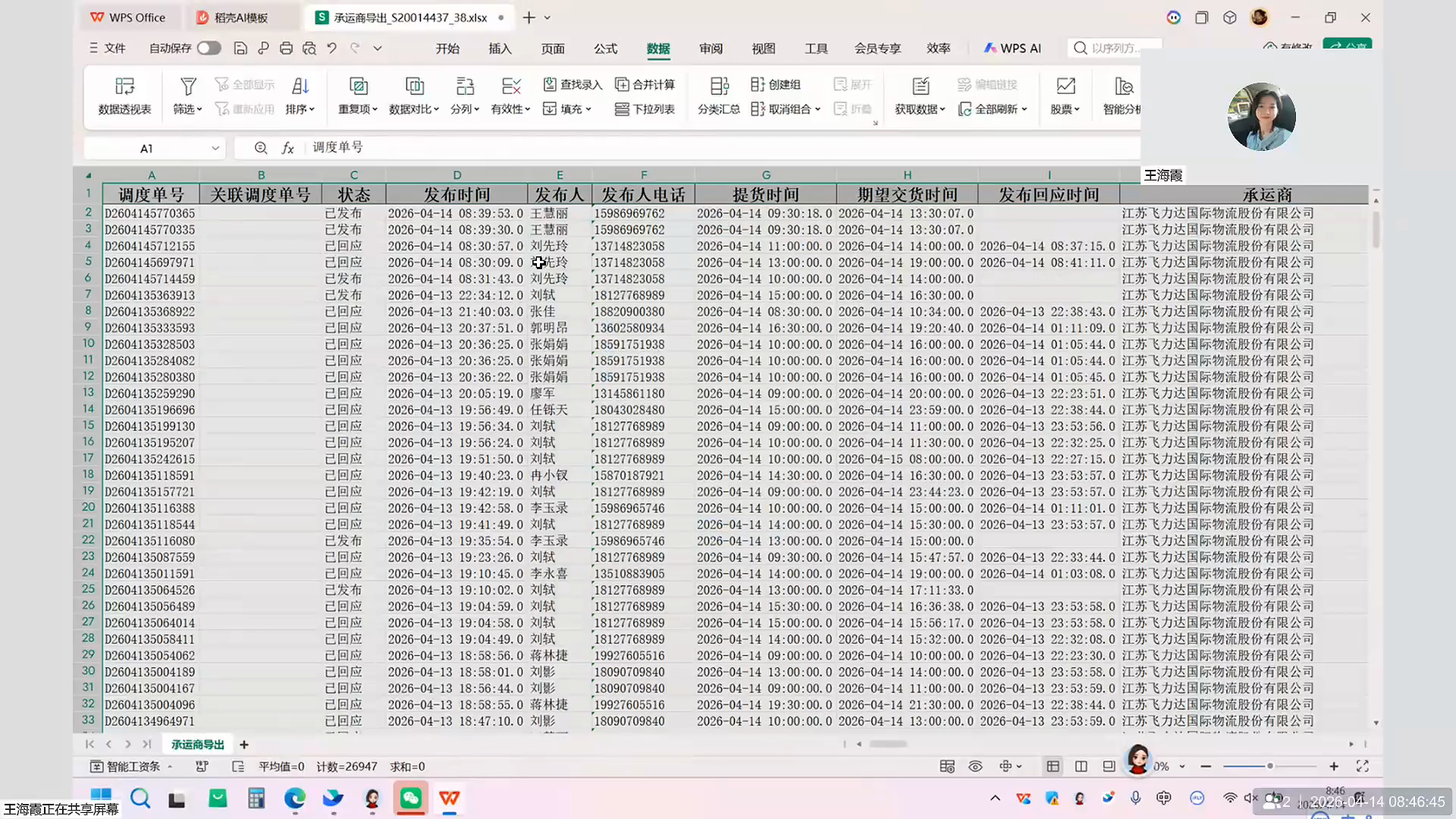Click the undo arrow icon
1456x819 pixels.
[331, 49]
